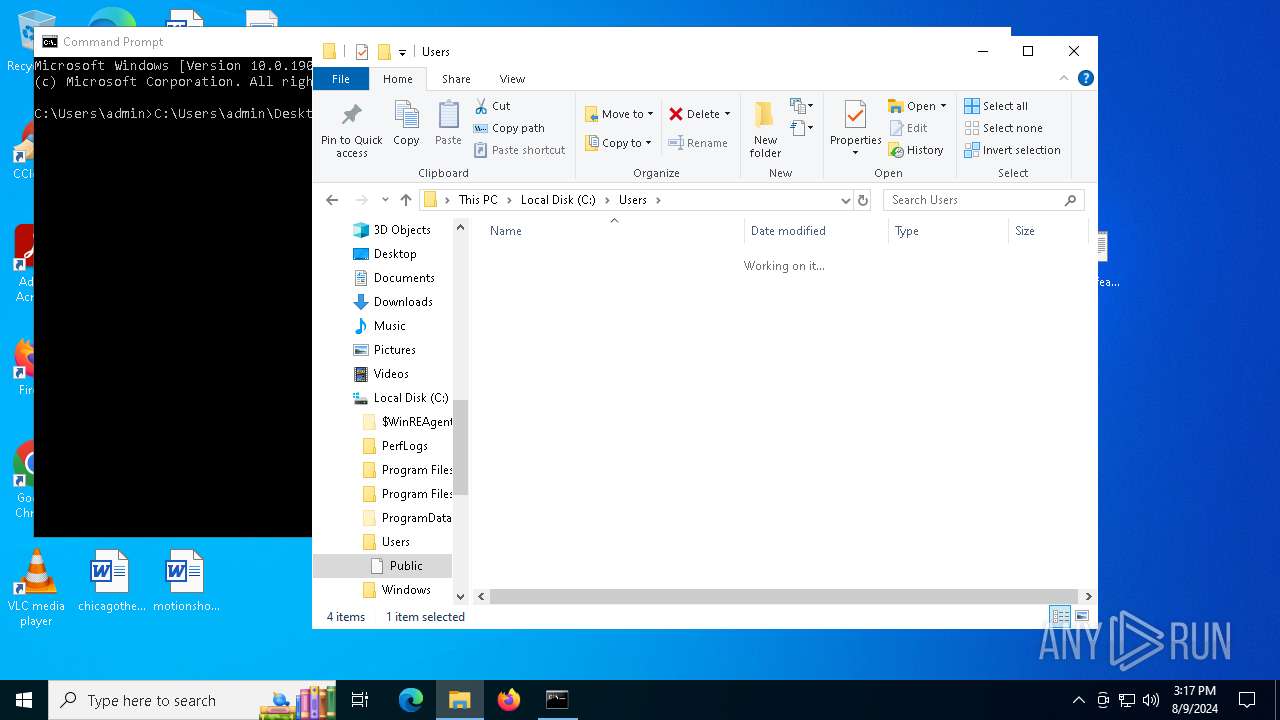
Task: Select Documents in navigation pane
Action: coord(404,278)
